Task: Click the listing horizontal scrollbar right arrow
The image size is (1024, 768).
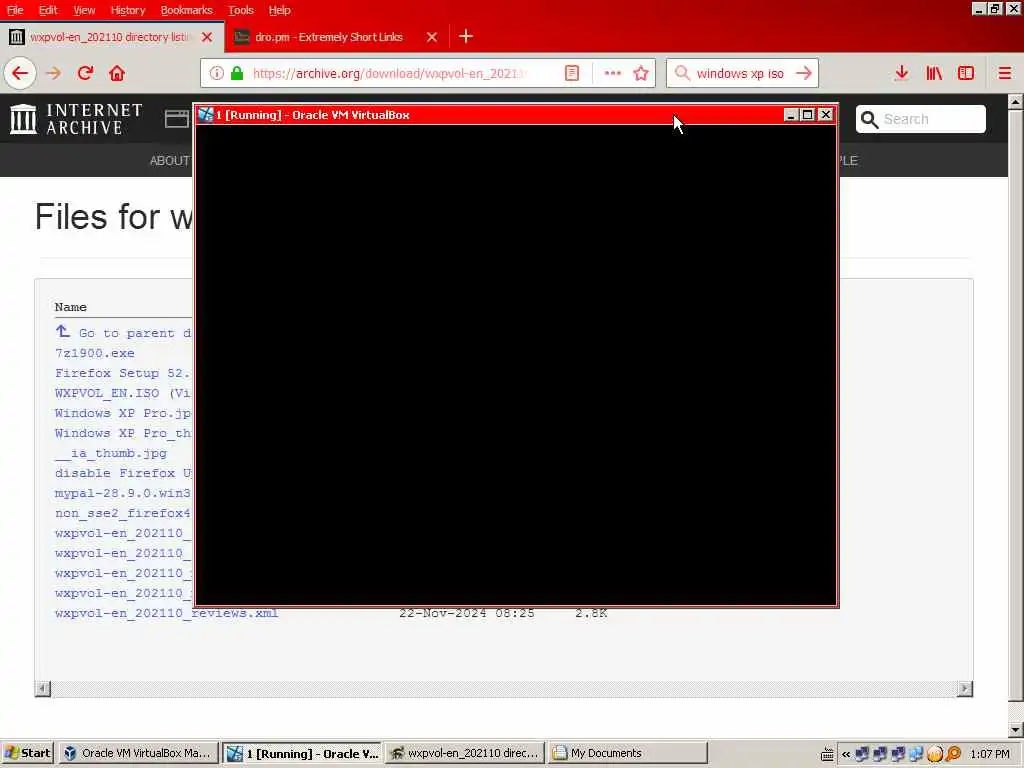Action: (965, 688)
